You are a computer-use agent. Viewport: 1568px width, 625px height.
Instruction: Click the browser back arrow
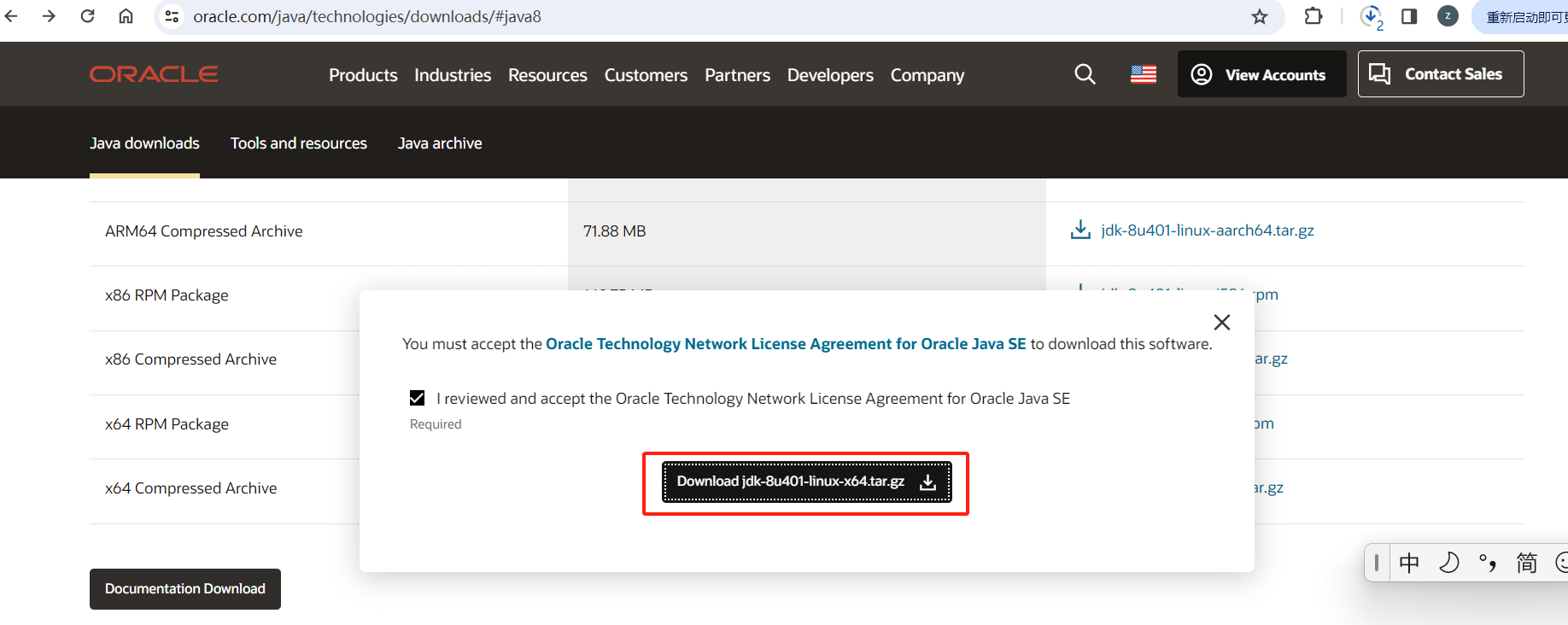point(11,16)
